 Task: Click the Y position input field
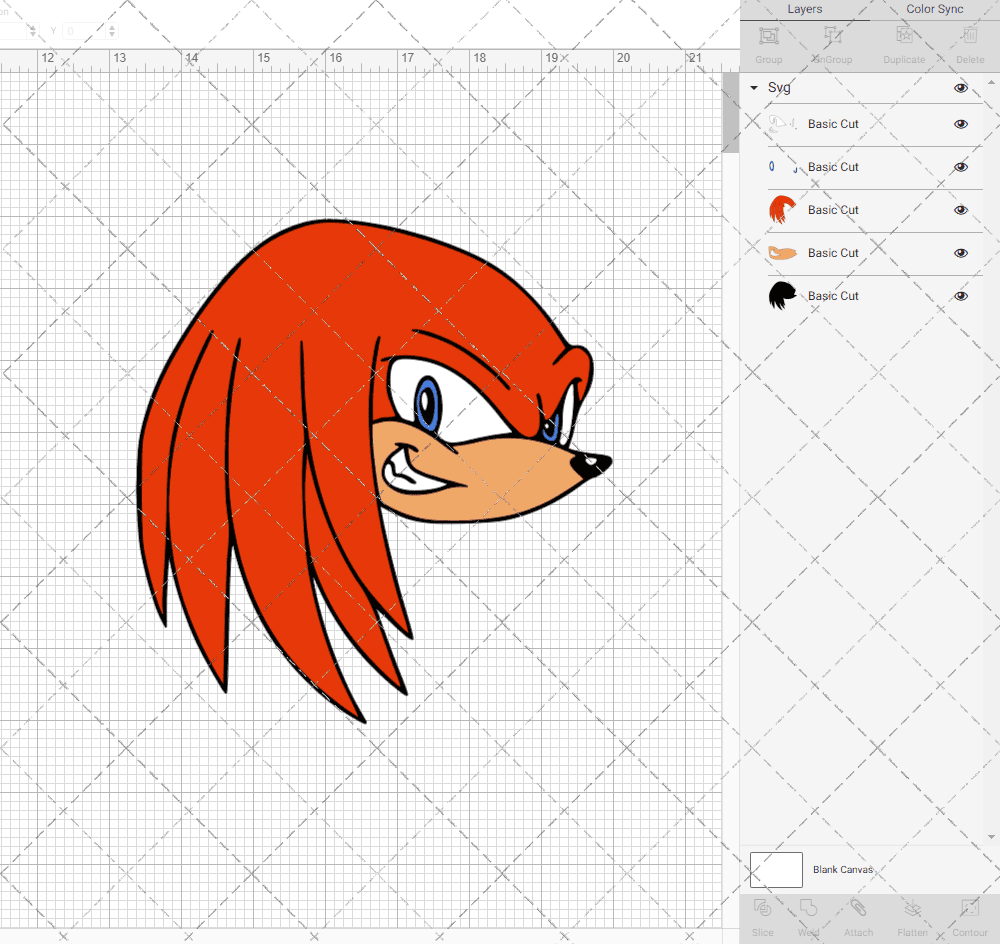[84, 31]
